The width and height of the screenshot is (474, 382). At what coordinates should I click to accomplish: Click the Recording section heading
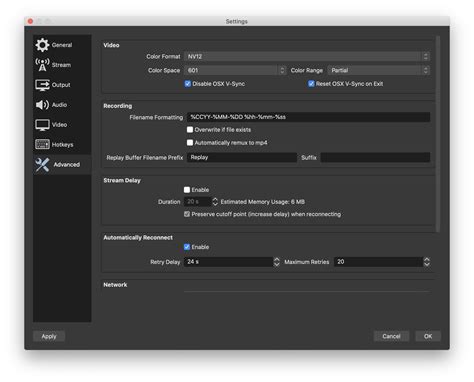click(x=118, y=106)
